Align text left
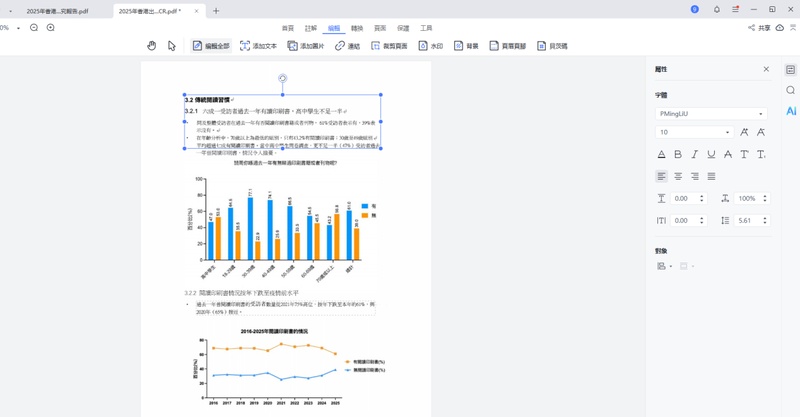 (x=661, y=176)
